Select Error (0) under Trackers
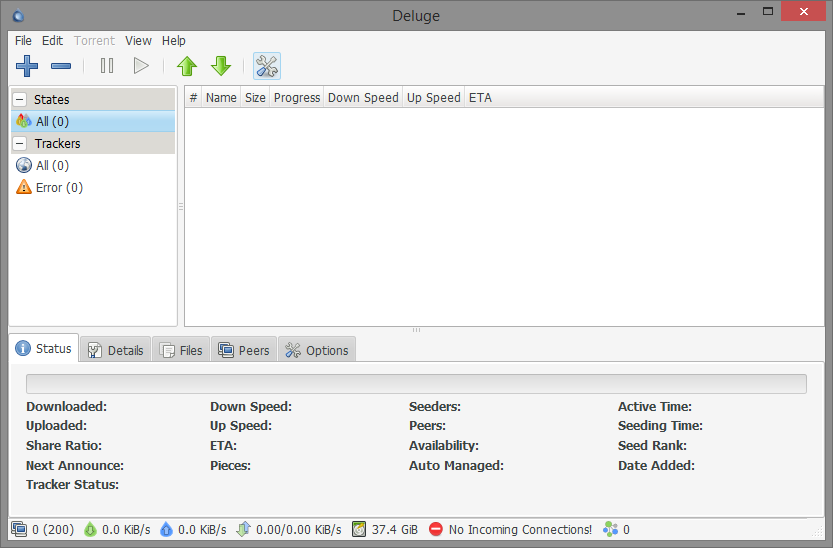This screenshot has height=548, width=833. (x=92, y=187)
